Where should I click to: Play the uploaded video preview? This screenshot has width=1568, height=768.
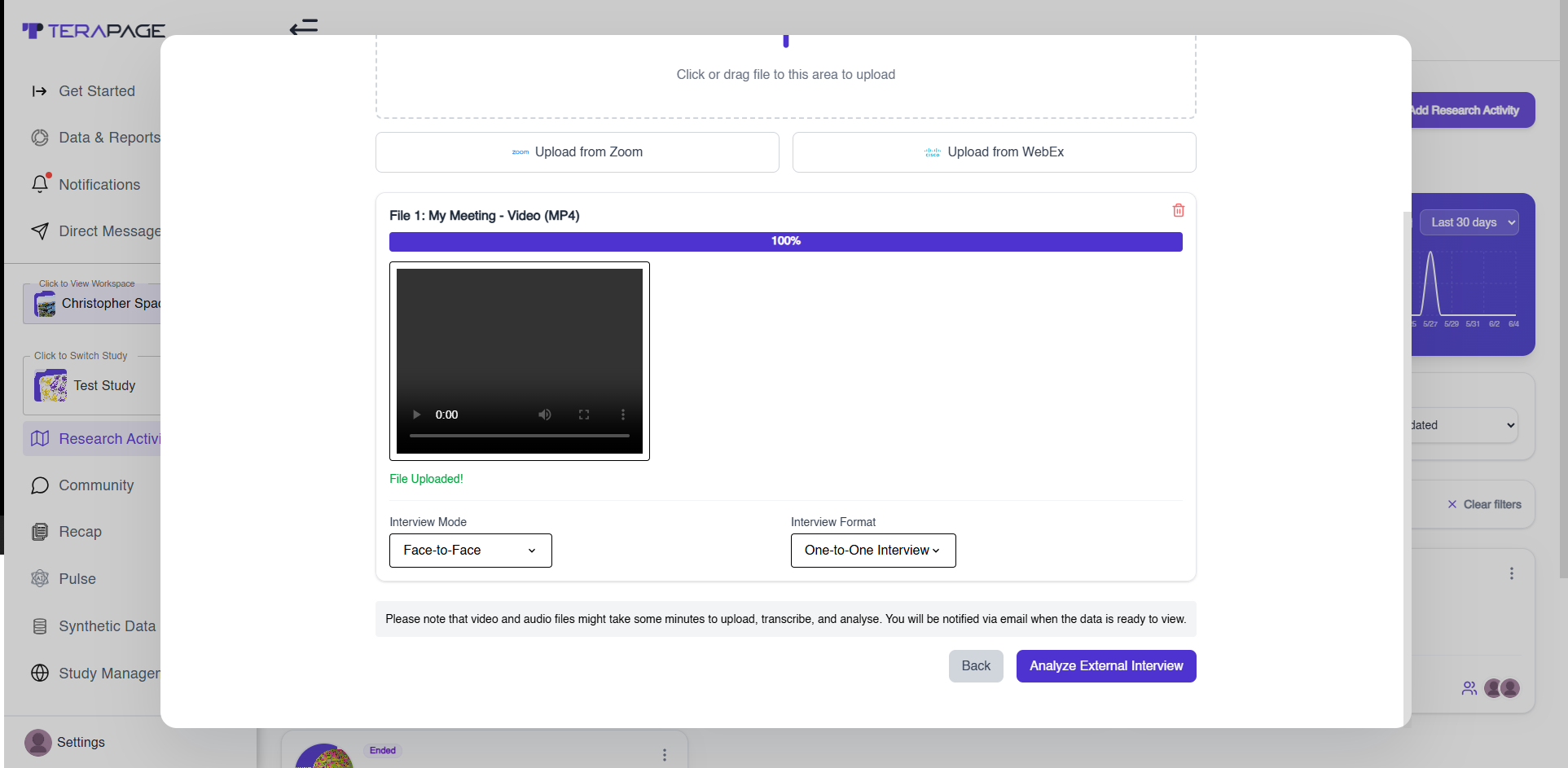coord(416,415)
